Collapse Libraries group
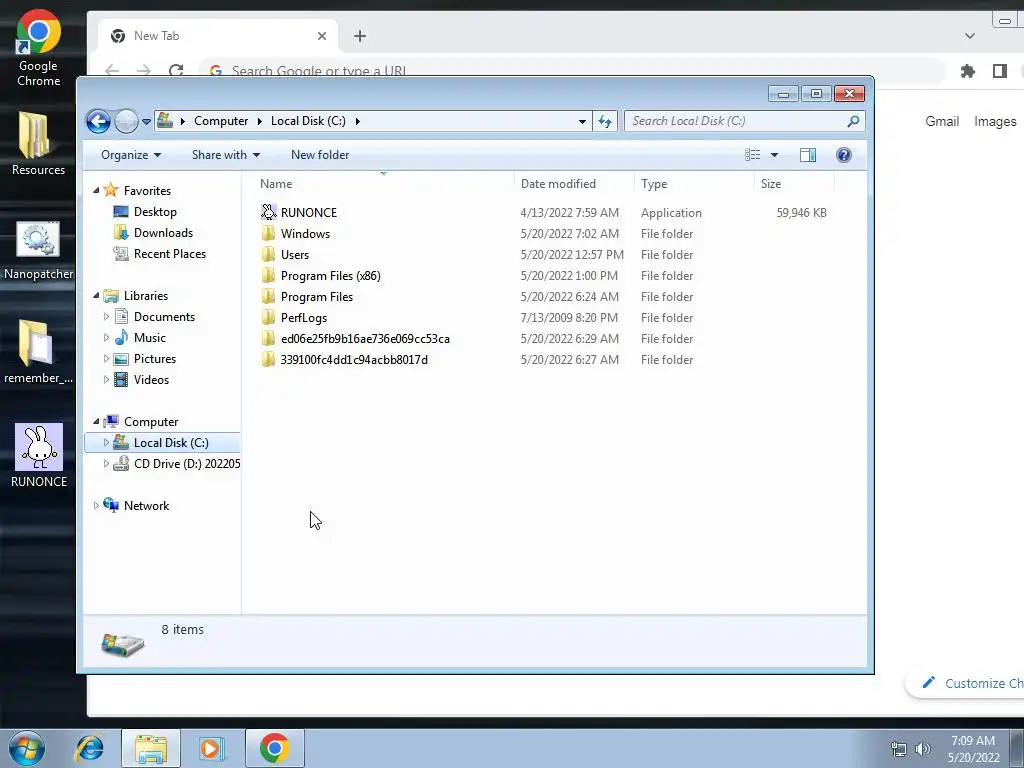Viewport: 1024px width, 768px height. 96,295
